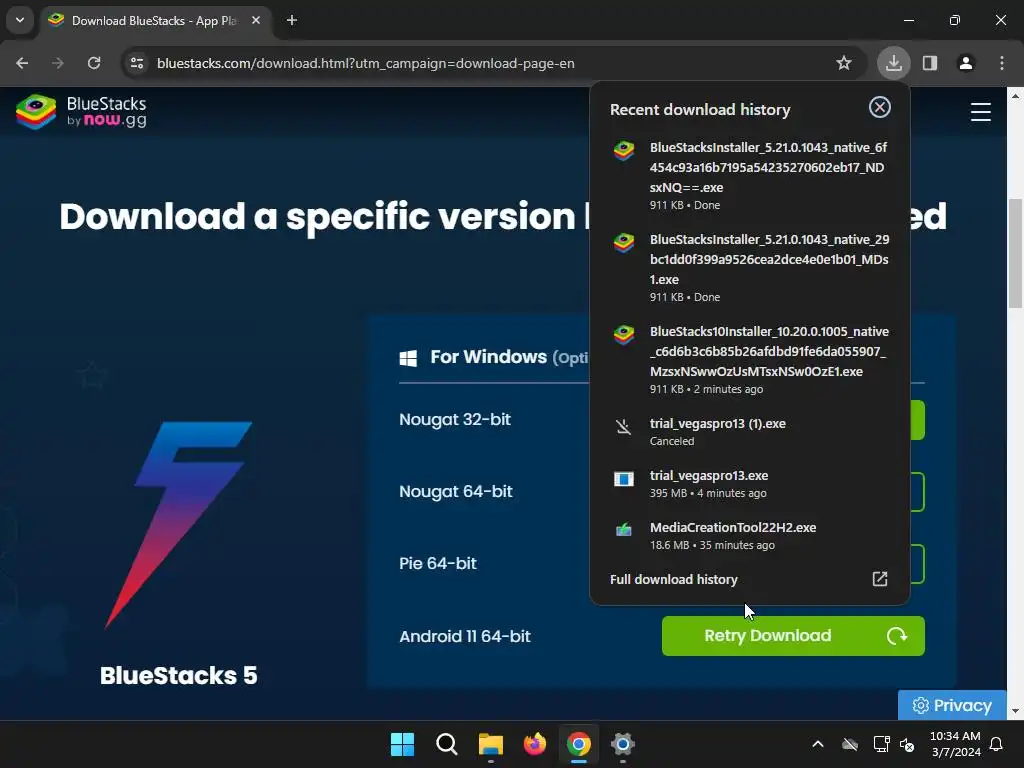Click the muted volume tray icon

pyautogui.click(x=907, y=744)
